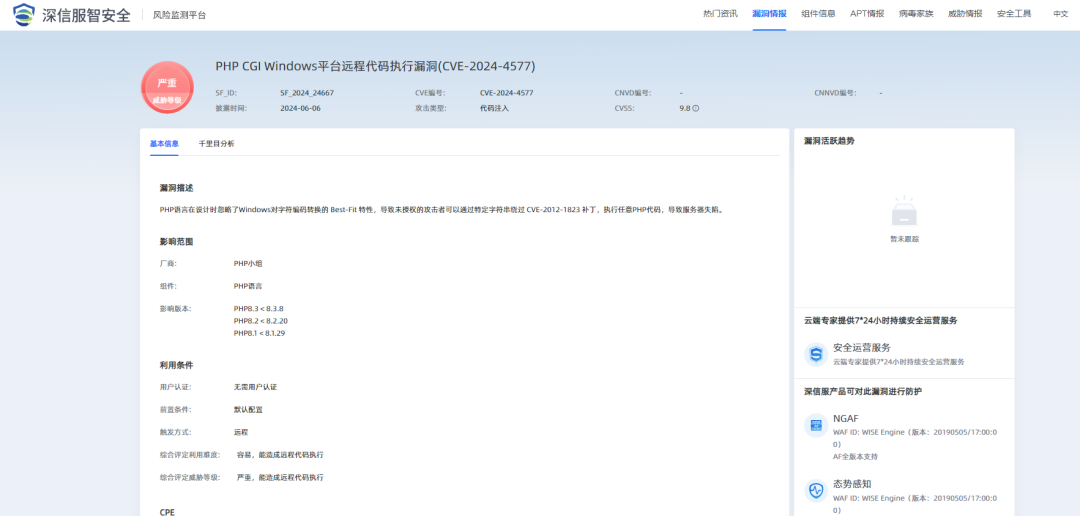Click the version line PHP8.2 < 8.2.20
This screenshot has width=1080, height=516.
[x=260, y=321]
